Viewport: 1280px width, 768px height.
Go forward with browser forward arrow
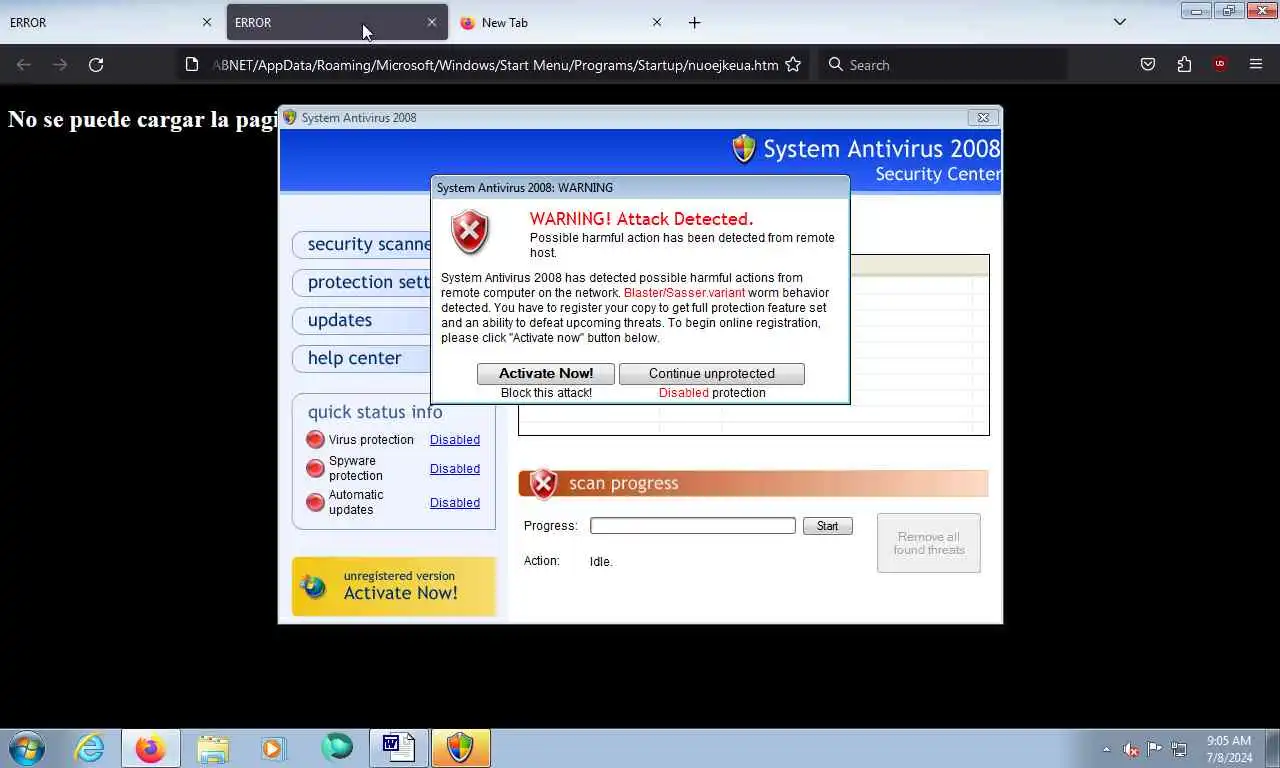coord(60,64)
